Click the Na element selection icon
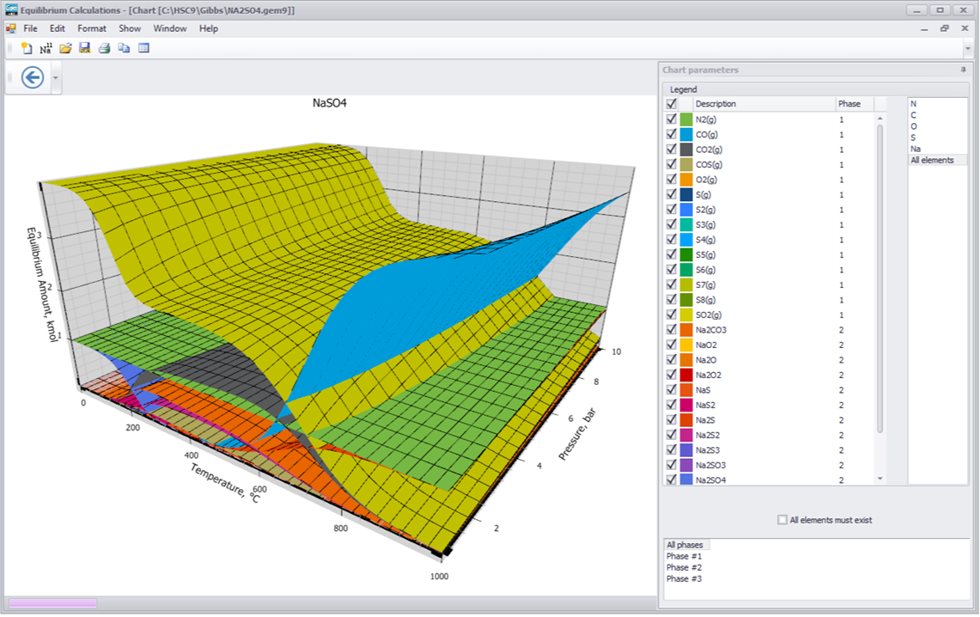 coord(46,48)
